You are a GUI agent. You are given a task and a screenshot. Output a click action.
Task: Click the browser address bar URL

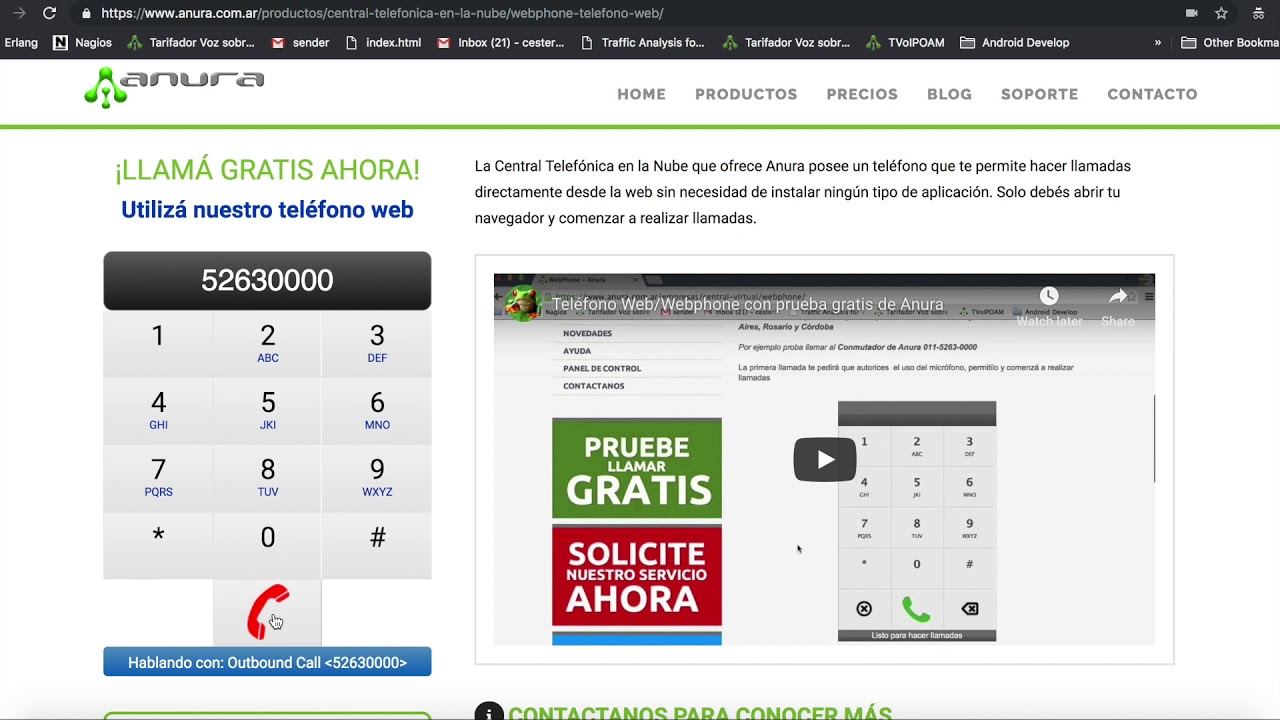click(x=382, y=14)
